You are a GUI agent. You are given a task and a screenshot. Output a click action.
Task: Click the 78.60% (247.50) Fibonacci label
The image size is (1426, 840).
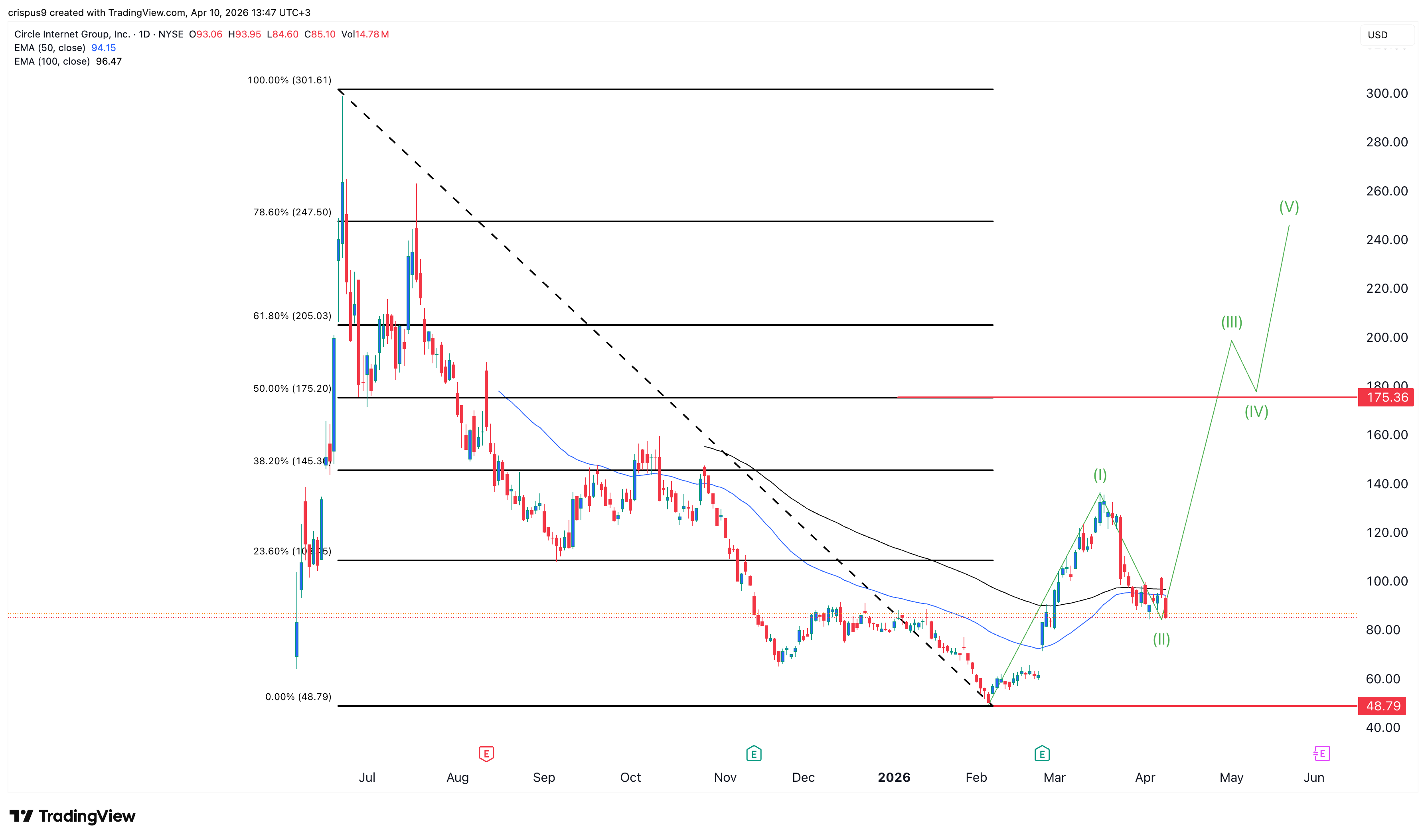click(x=292, y=212)
